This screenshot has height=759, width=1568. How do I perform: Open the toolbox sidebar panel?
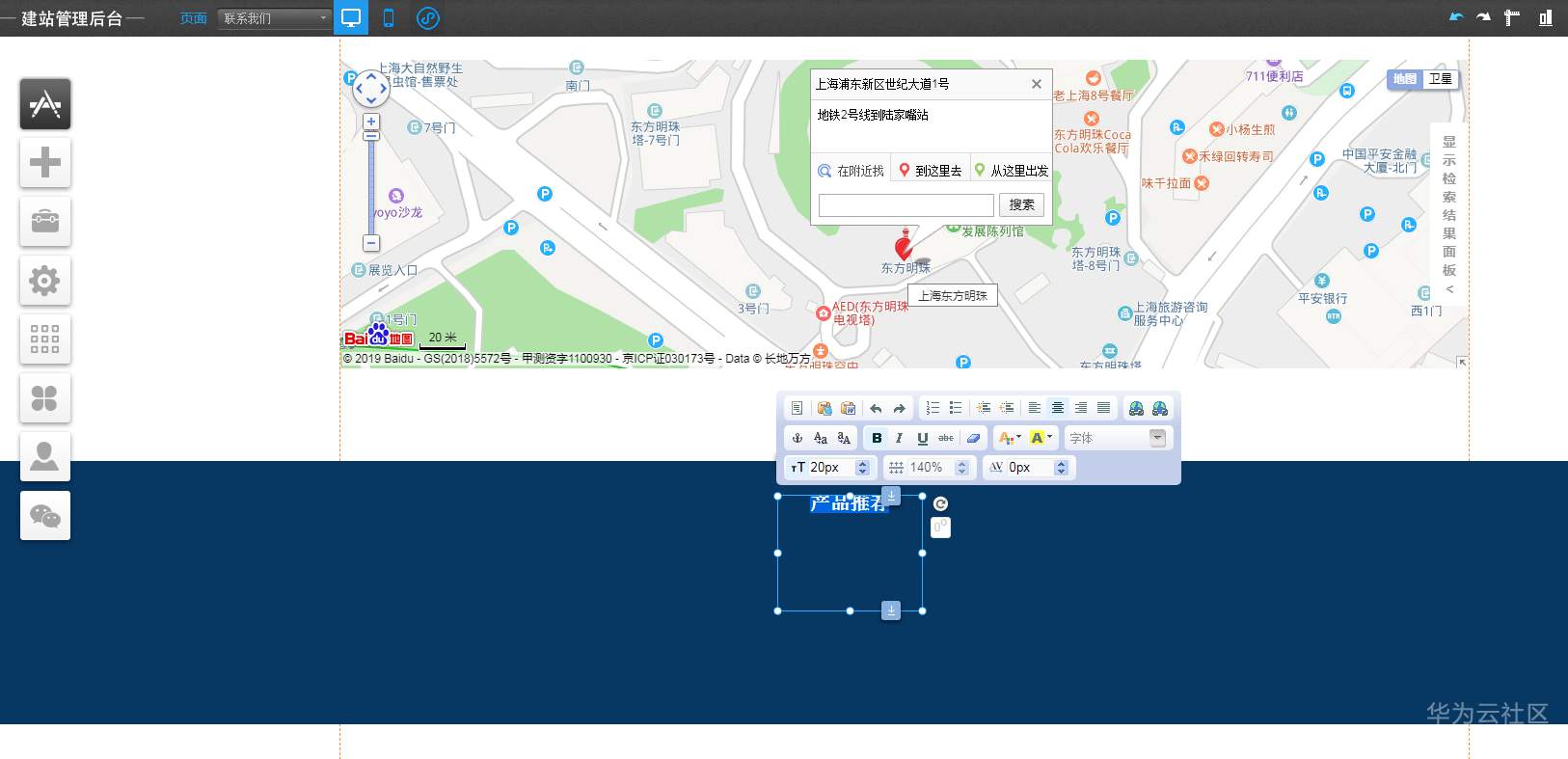coord(45,221)
